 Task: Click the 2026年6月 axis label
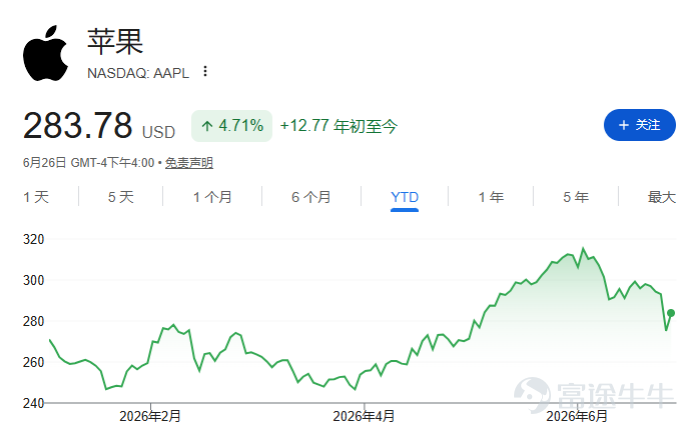577,417
